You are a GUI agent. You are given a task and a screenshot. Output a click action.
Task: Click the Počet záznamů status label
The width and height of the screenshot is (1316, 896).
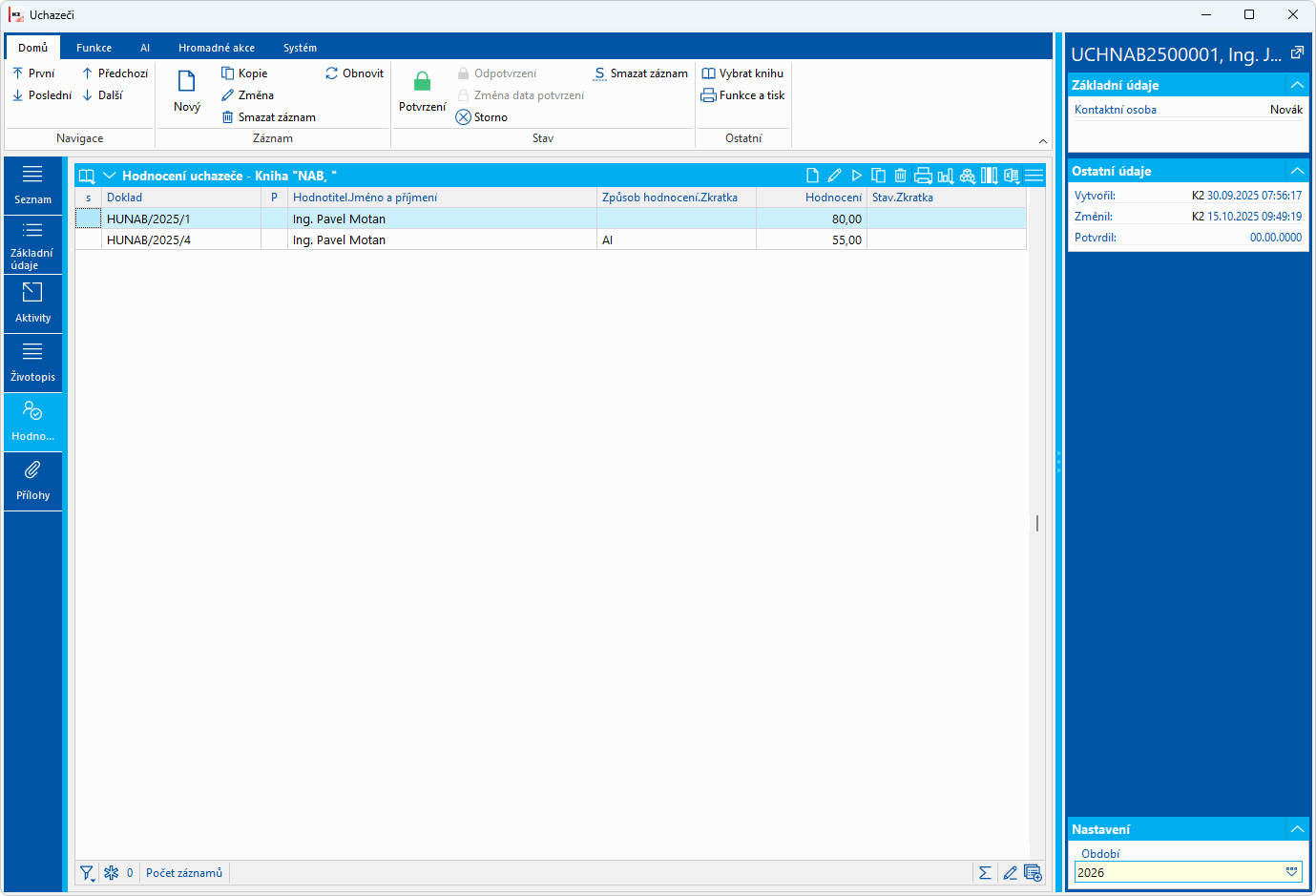coord(184,873)
